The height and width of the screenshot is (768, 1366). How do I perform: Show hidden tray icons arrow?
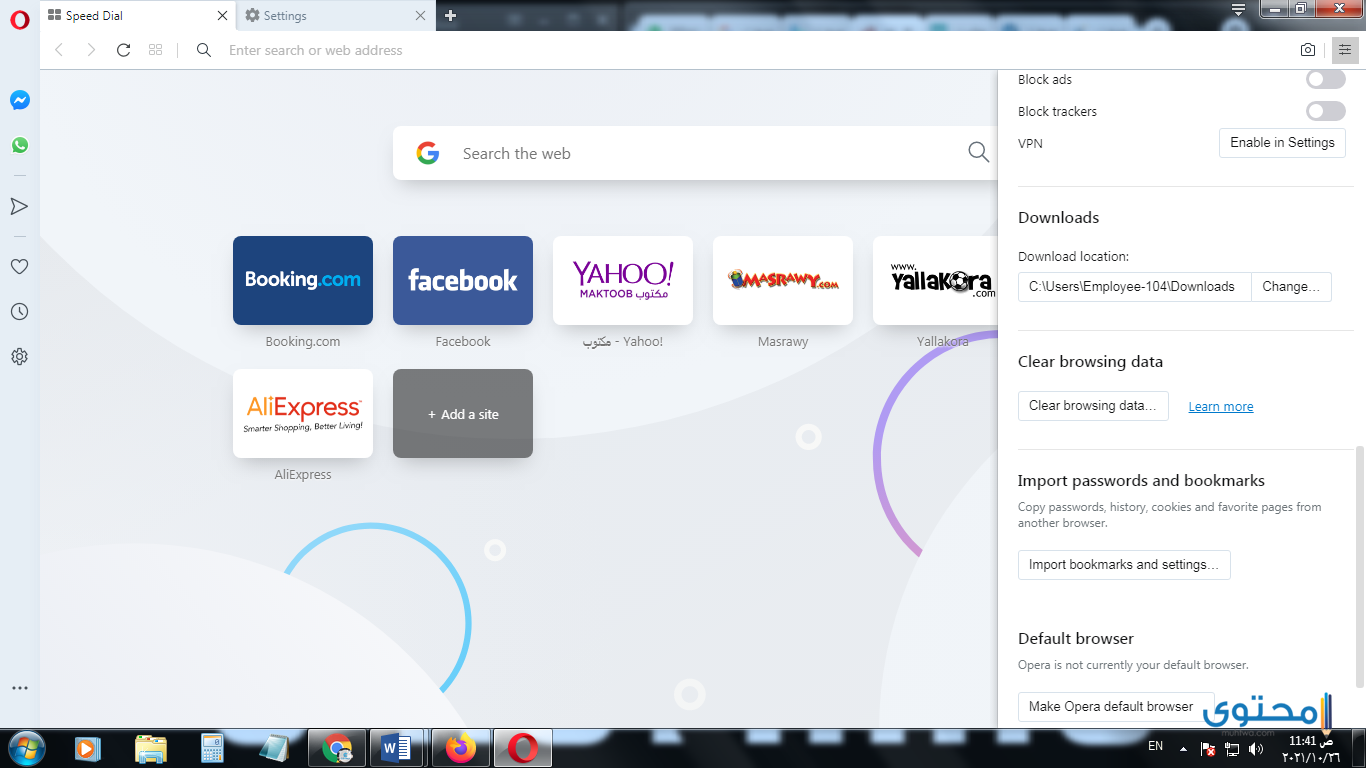[x=1184, y=748]
